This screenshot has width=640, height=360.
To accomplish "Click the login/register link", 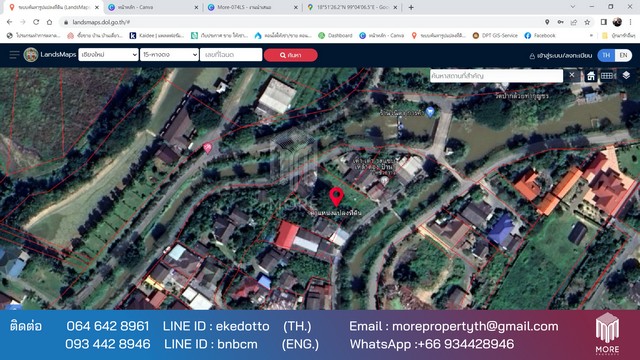I will point(560,56).
